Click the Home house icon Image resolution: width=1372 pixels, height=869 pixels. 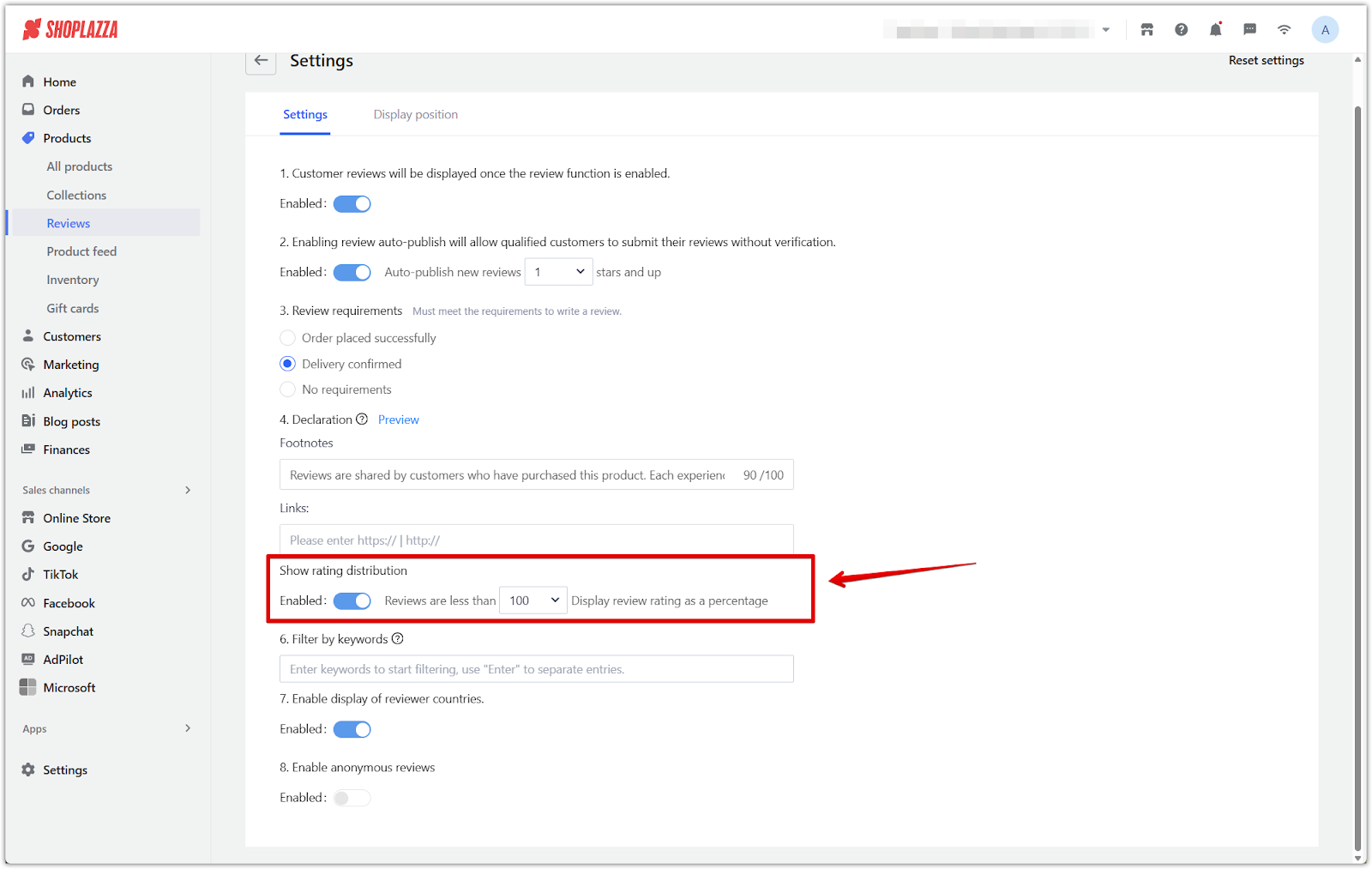pos(28,81)
